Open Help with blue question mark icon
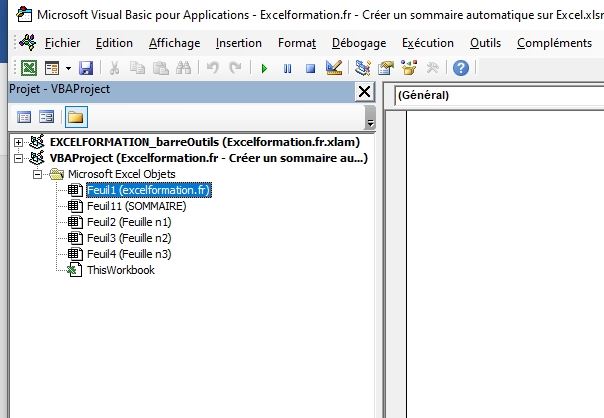Screen dimensions: 604x418 point(461,68)
